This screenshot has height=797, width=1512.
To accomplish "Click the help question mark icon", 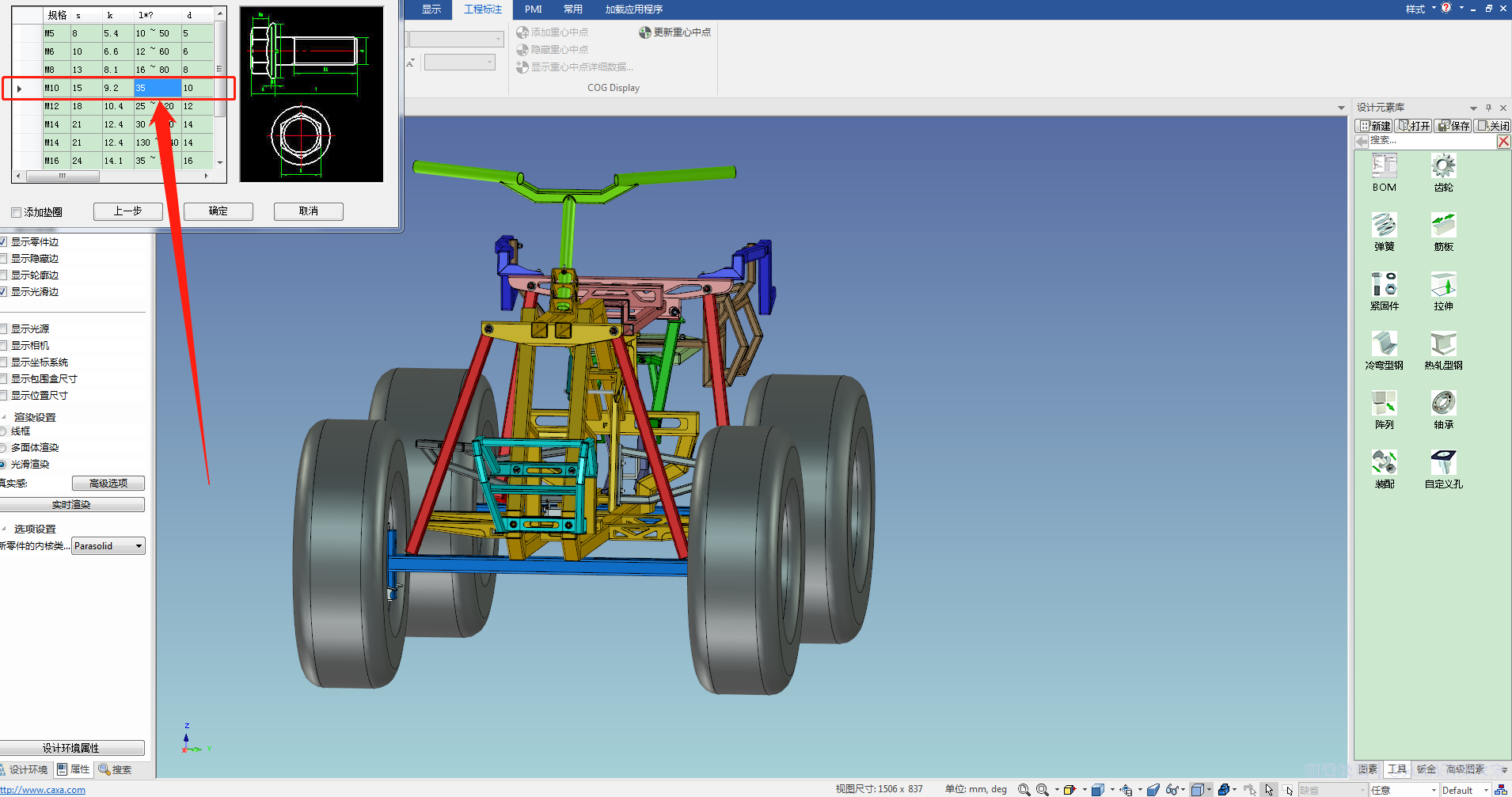I will coord(1446,8).
